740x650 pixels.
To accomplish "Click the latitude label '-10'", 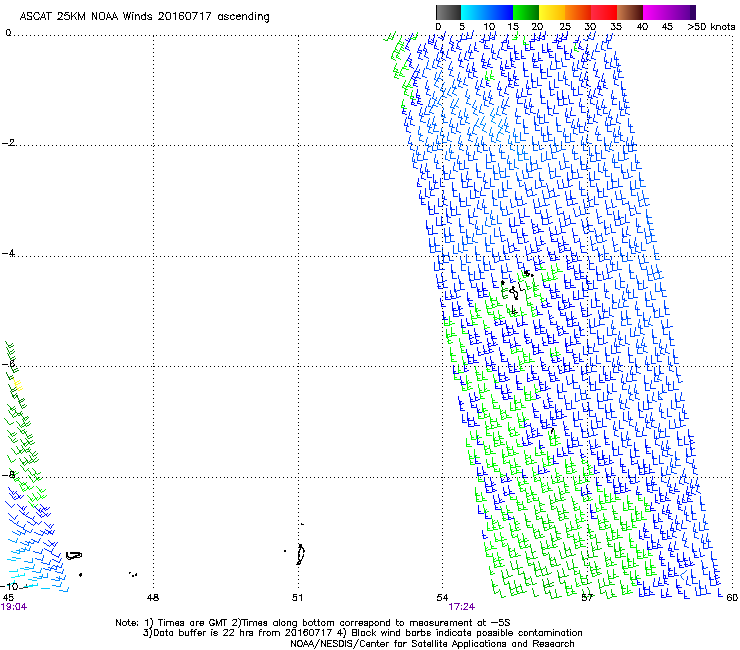I will (x=10, y=586).
